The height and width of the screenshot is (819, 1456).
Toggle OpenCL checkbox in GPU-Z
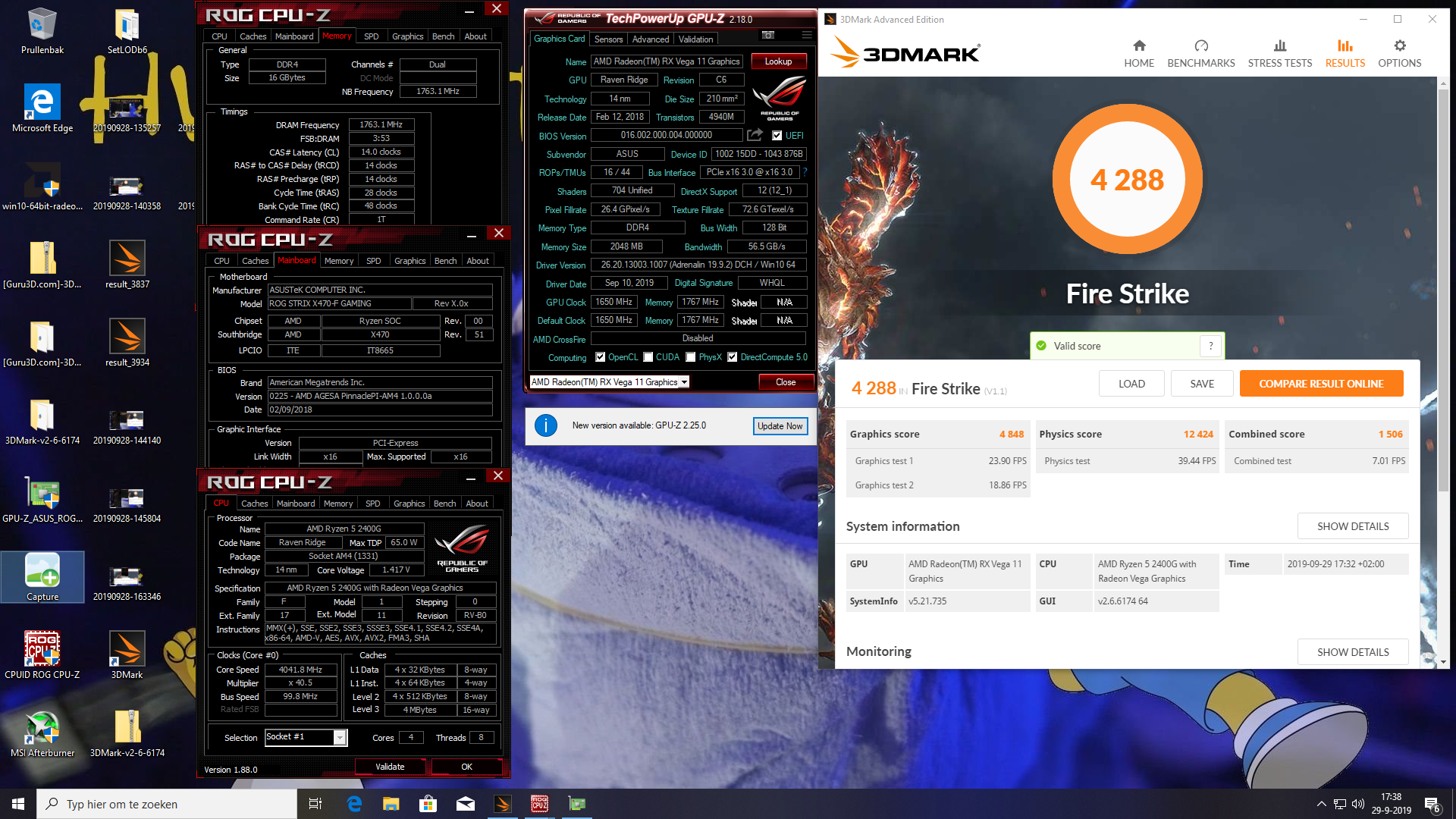click(601, 357)
